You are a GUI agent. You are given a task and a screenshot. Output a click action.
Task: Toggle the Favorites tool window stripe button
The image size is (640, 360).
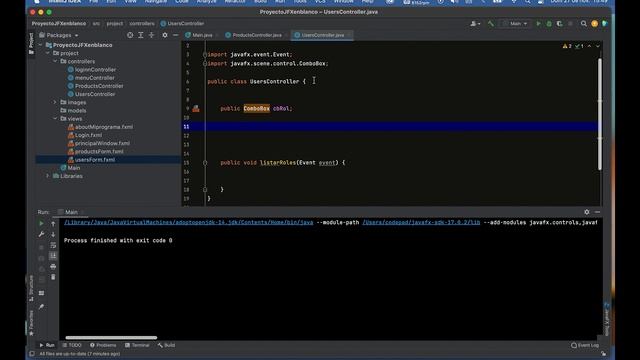click(31, 322)
